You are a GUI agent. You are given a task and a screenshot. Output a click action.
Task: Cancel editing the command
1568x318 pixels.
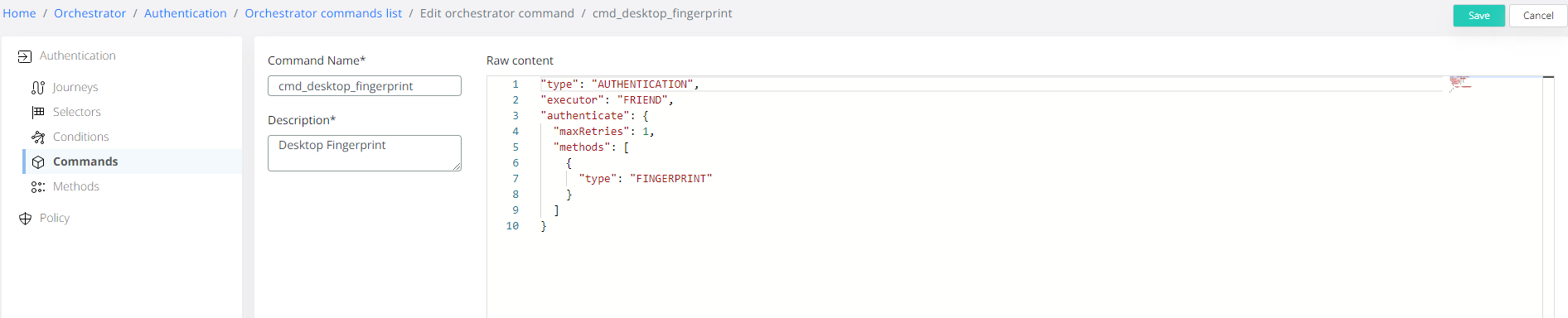point(1538,16)
